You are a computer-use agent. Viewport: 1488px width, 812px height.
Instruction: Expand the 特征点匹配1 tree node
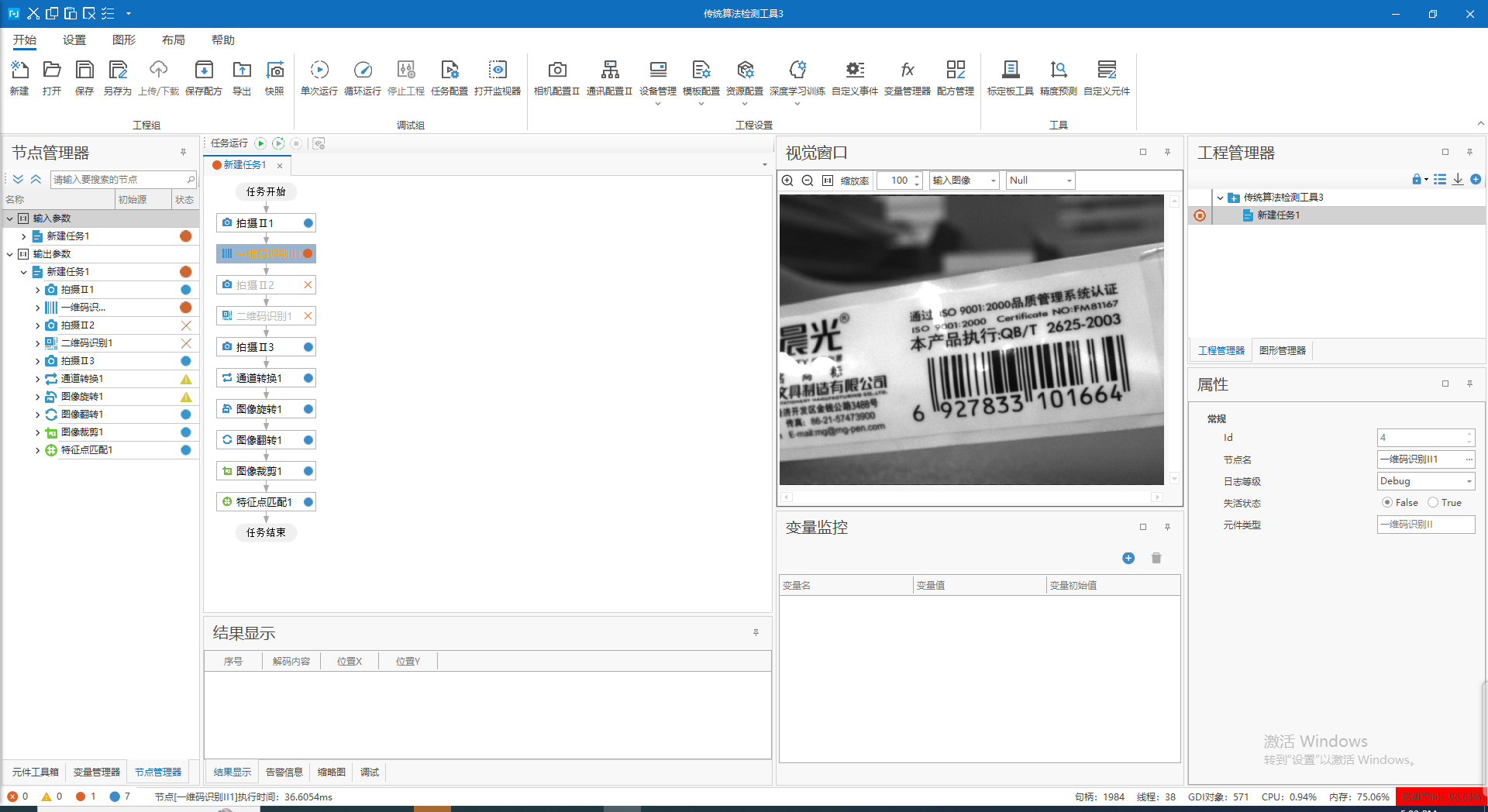pos(37,450)
